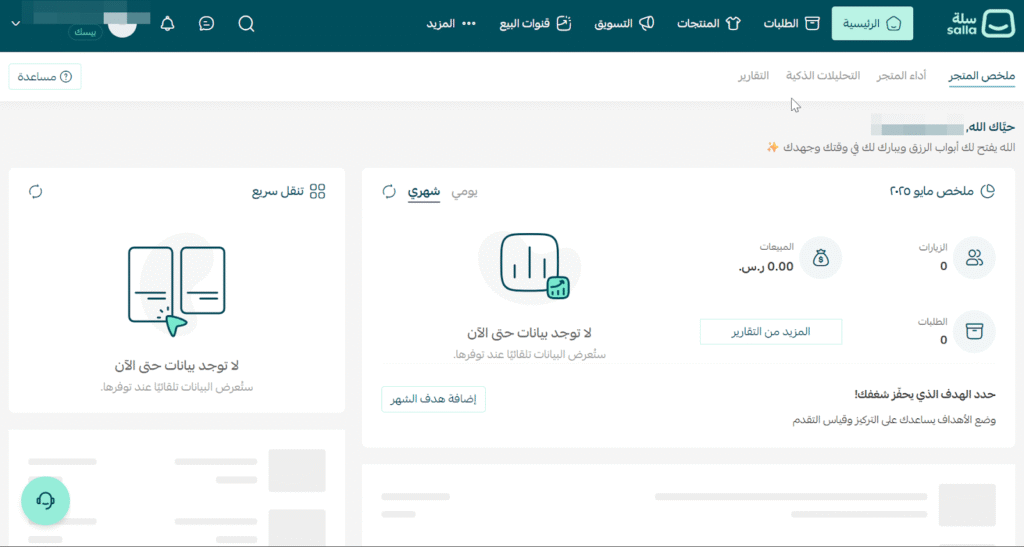Open the chat messages icon

tap(207, 23)
